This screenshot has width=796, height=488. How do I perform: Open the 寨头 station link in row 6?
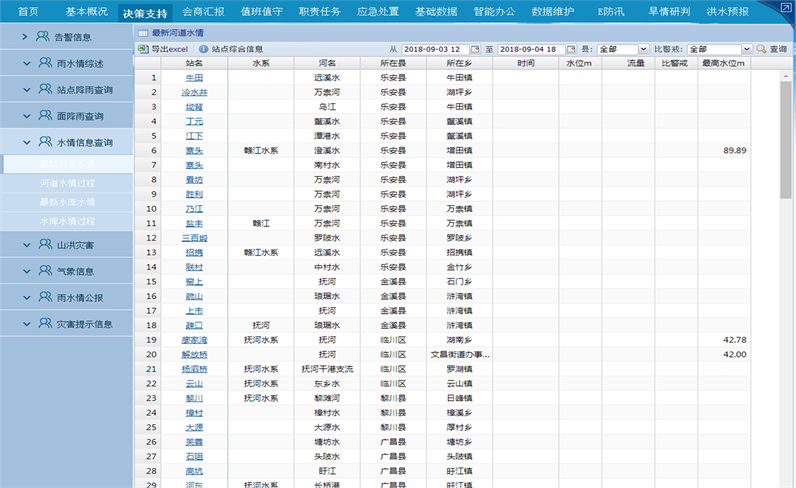(x=194, y=151)
